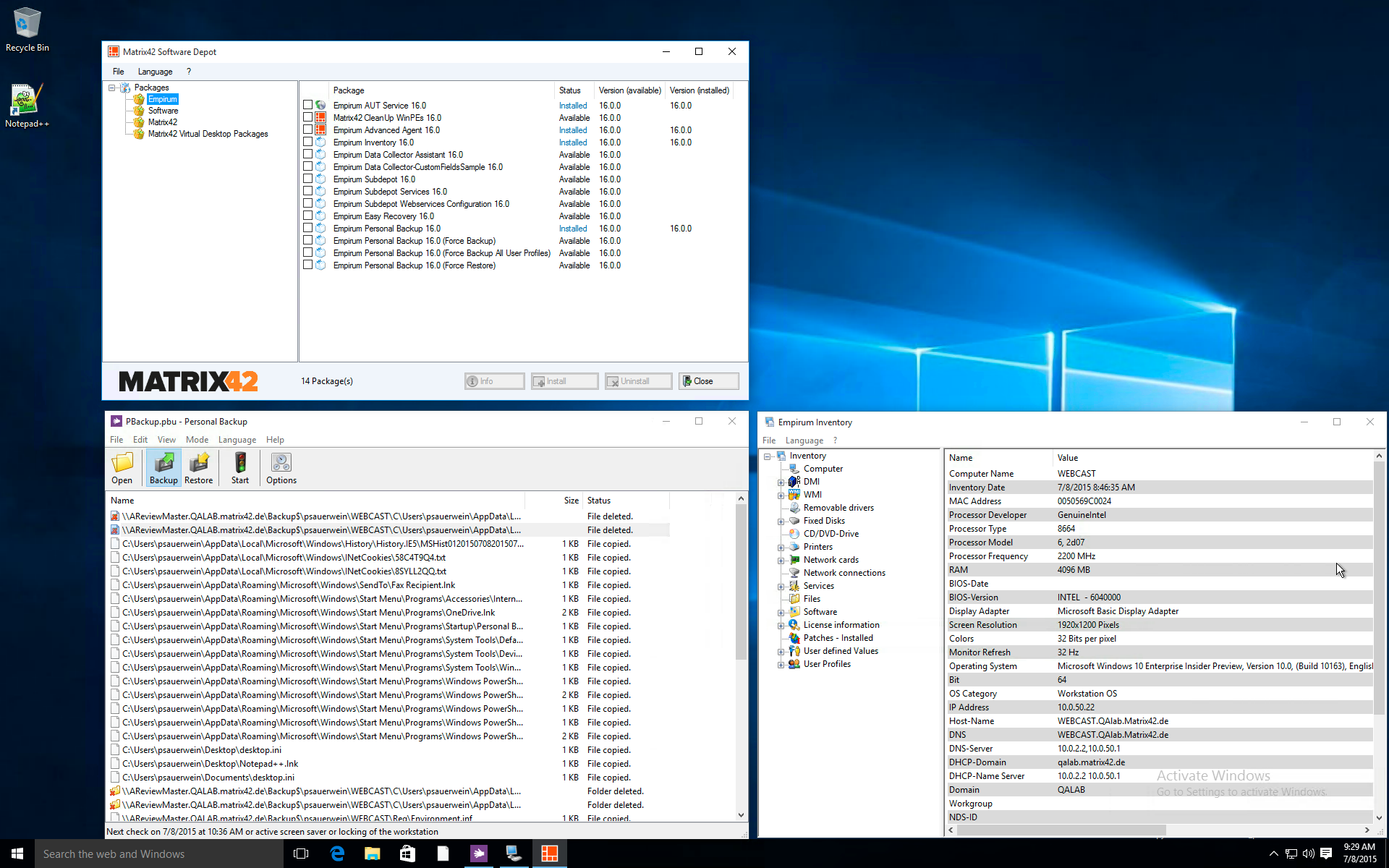Click the Install button in Software Depot
The image size is (1389, 868).
[x=564, y=381]
